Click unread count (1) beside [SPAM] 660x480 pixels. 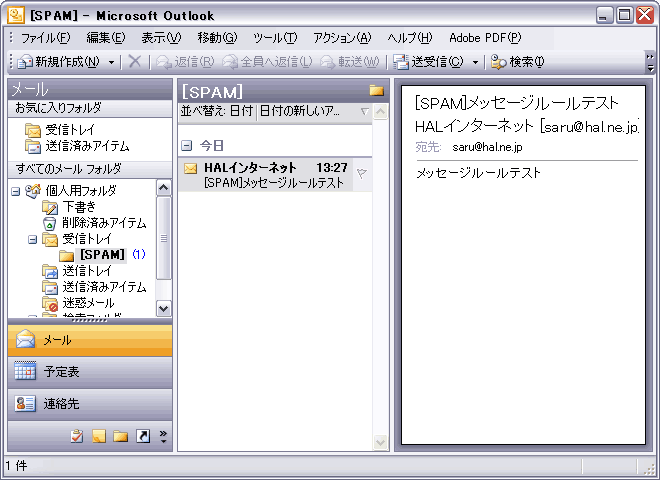click(x=139, y=254)
